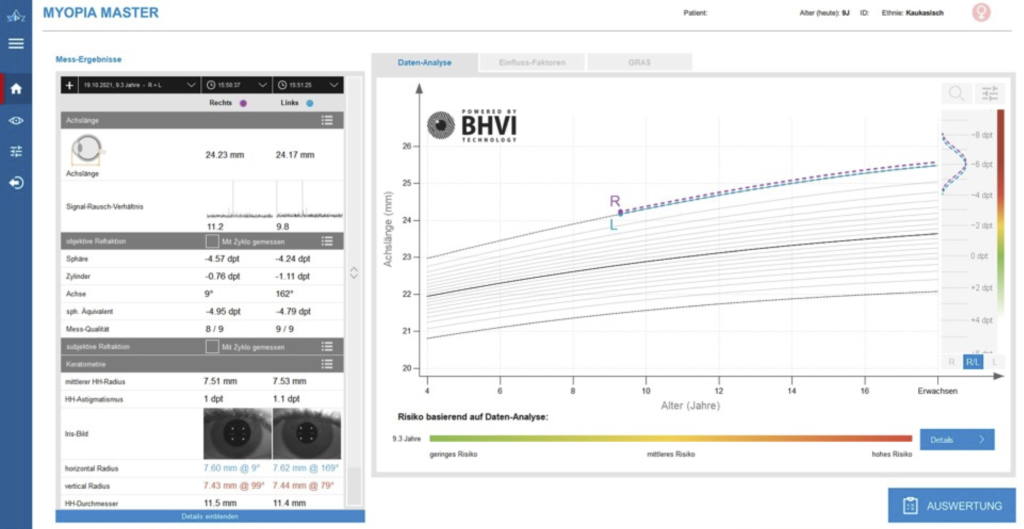Click the app logo at top of sidebar
The image size is (1024, 529).
(x=16, y=14)
